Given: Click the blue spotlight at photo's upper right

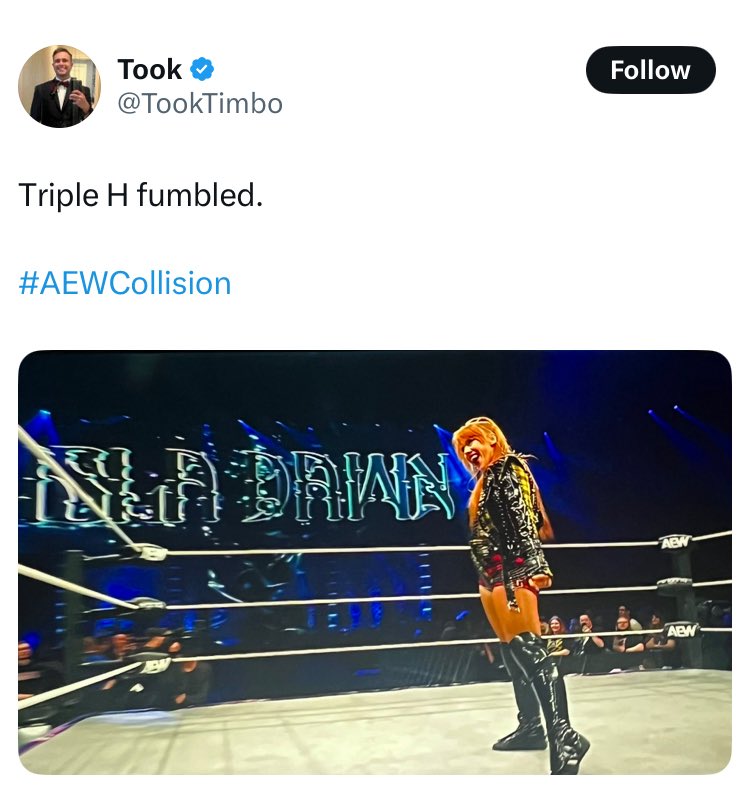Looking at the screenshot, I should 680,417.
